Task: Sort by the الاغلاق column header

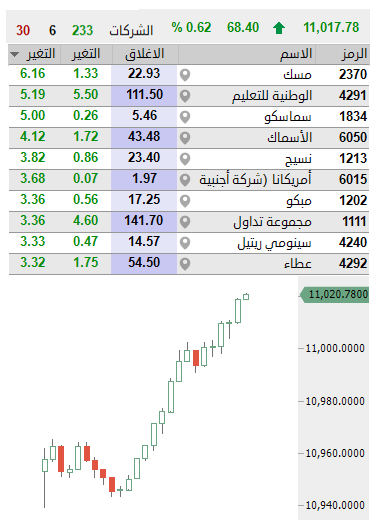Action: tap(144, 54)
